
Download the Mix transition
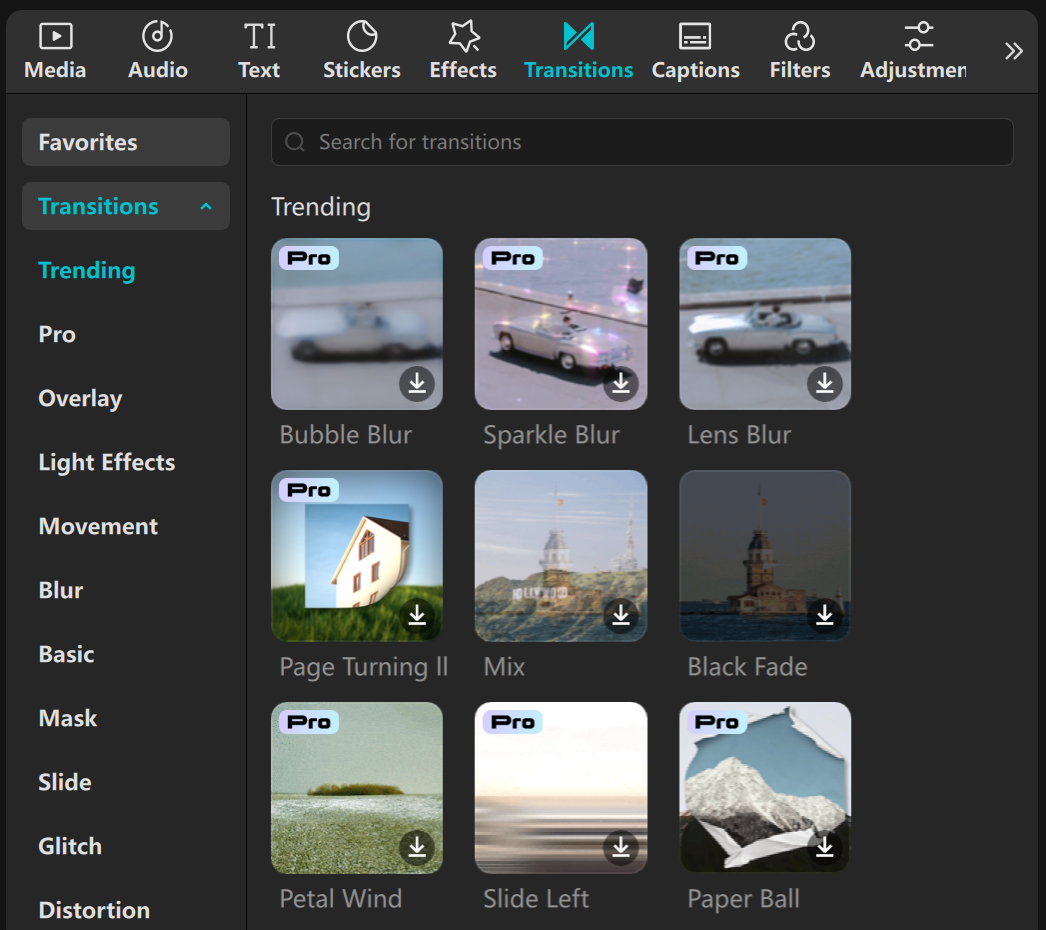[621, 615]
